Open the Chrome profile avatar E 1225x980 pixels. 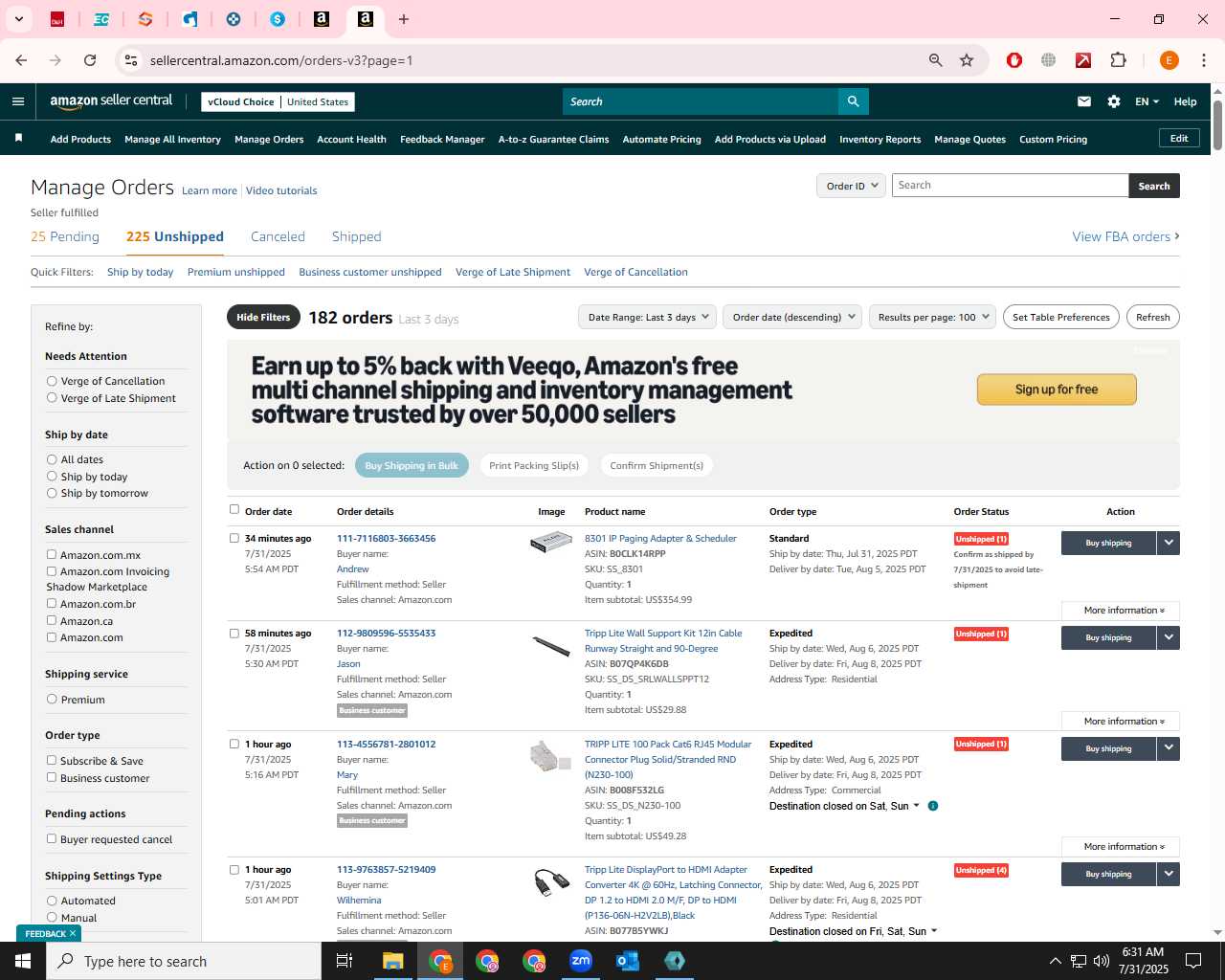click(1169, 60)
